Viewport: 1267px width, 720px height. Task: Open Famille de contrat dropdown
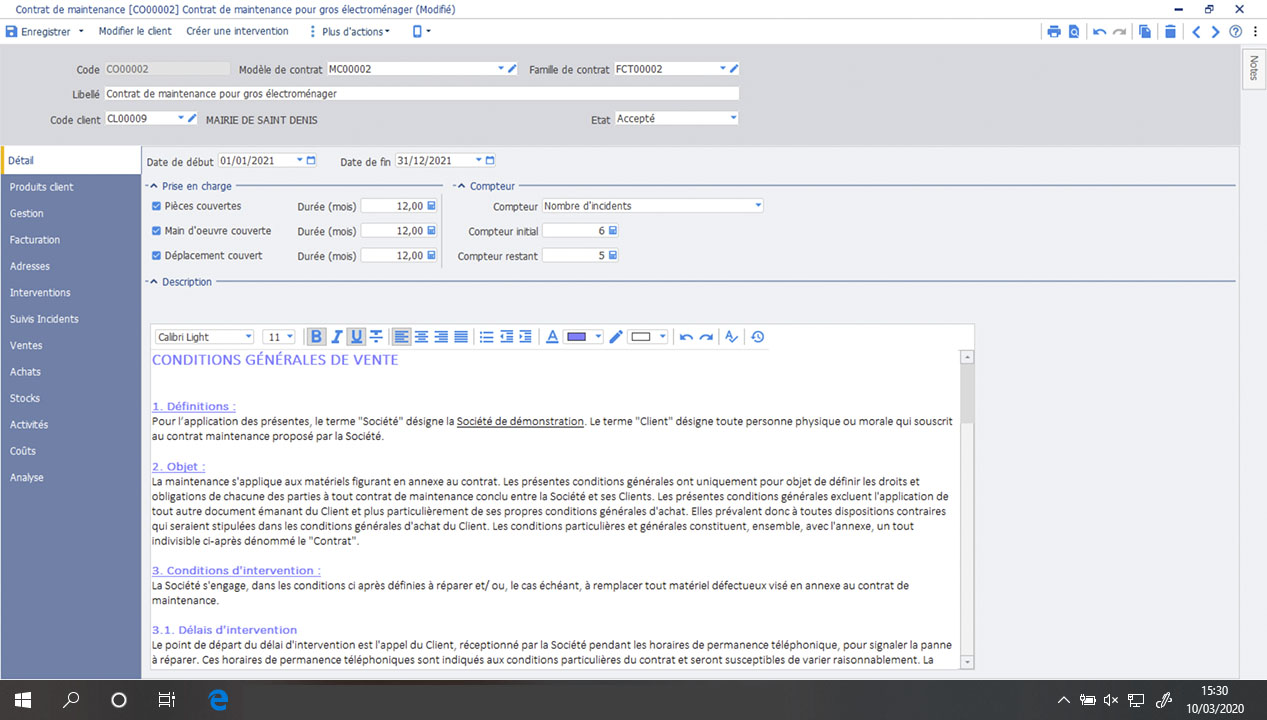[723, 69]
